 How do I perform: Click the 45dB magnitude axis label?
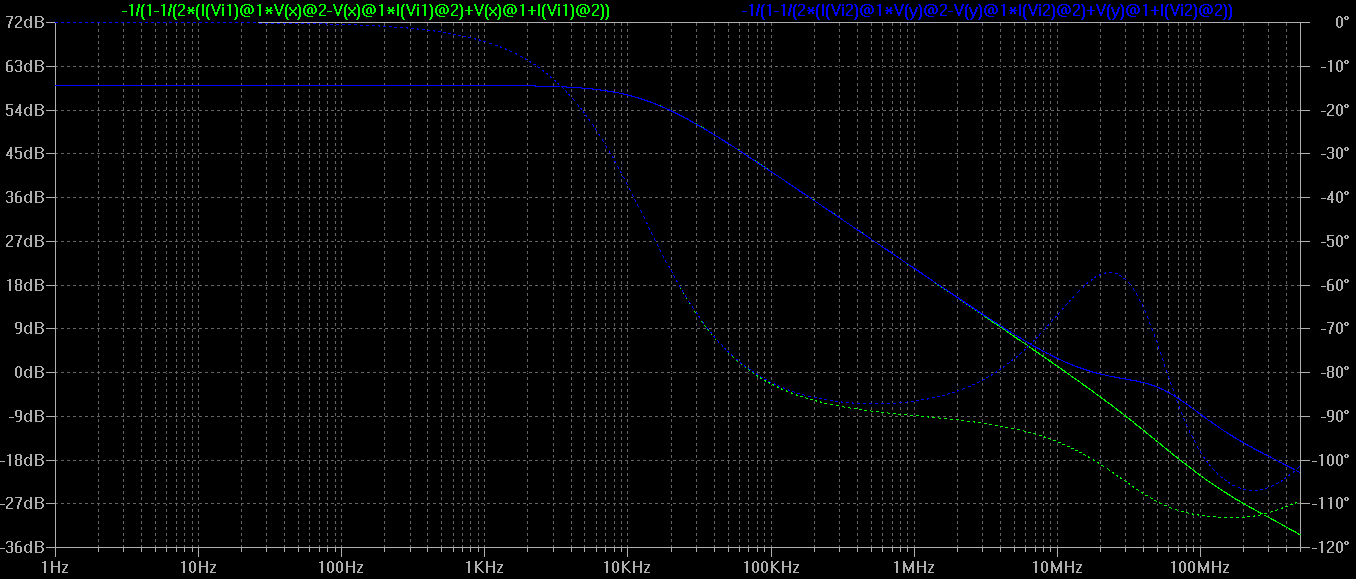pyautogui.click(x=24, y=153)
